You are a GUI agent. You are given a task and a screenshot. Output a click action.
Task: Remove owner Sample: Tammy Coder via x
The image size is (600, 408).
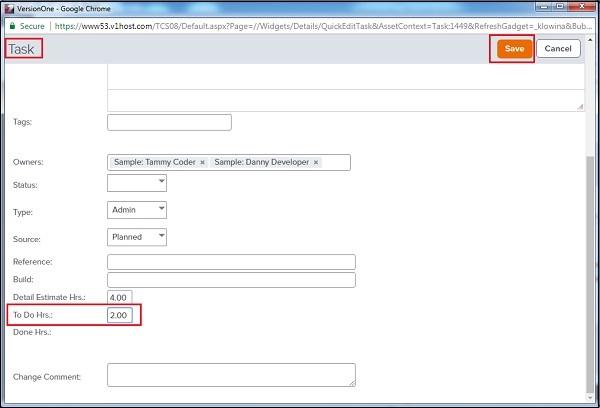click(202, 162)
